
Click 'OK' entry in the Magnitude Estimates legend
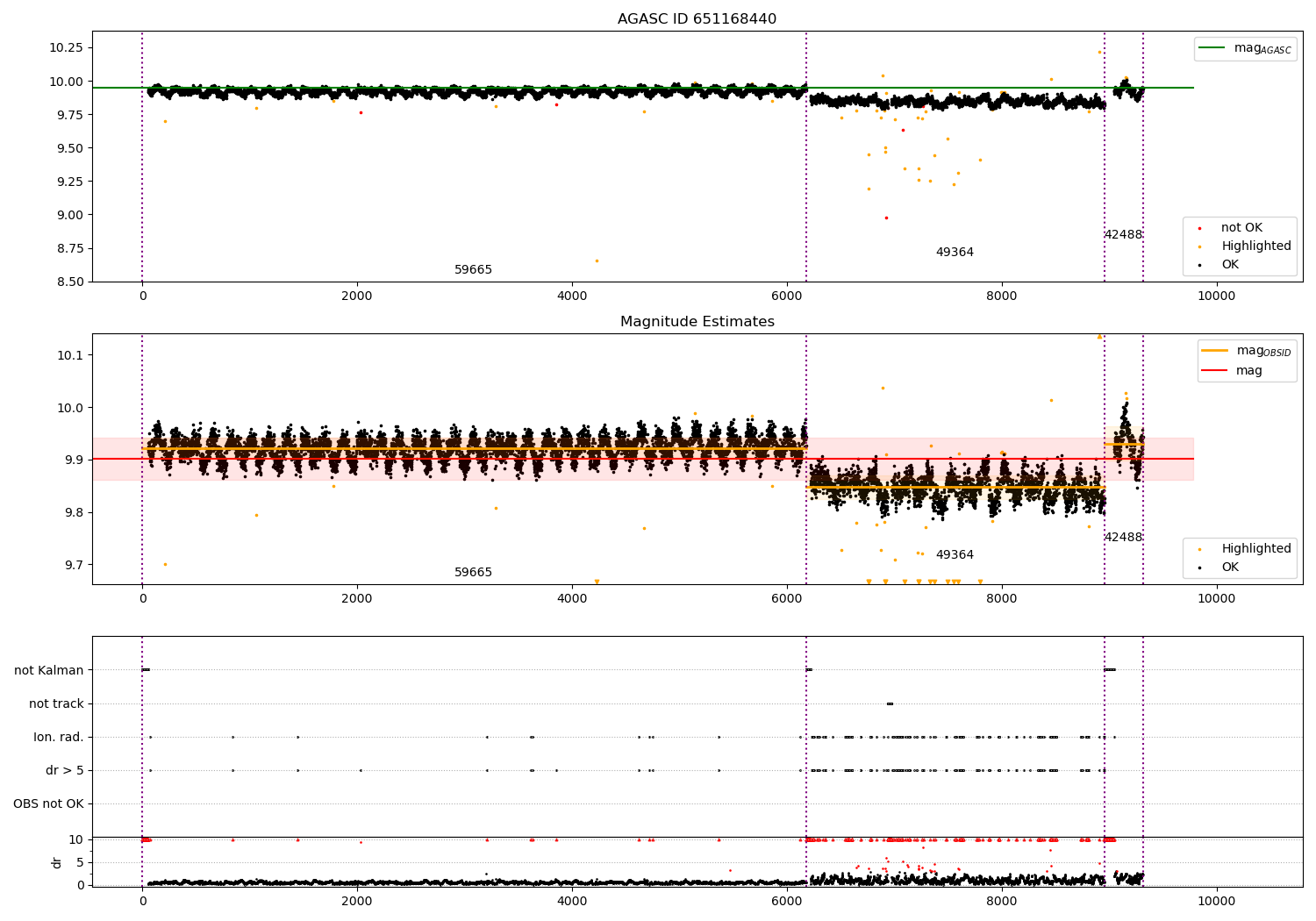[1219, 568]
